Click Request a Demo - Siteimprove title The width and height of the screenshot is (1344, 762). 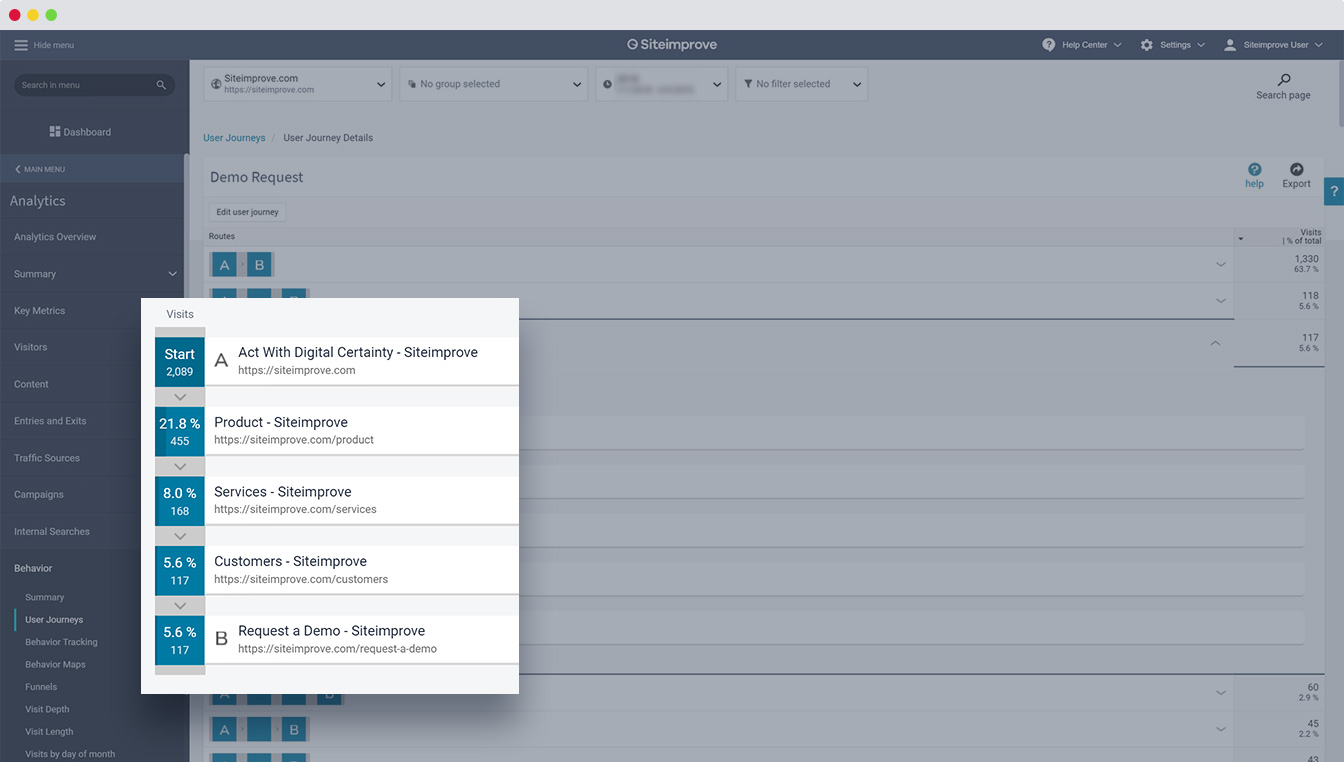(332, 631)
